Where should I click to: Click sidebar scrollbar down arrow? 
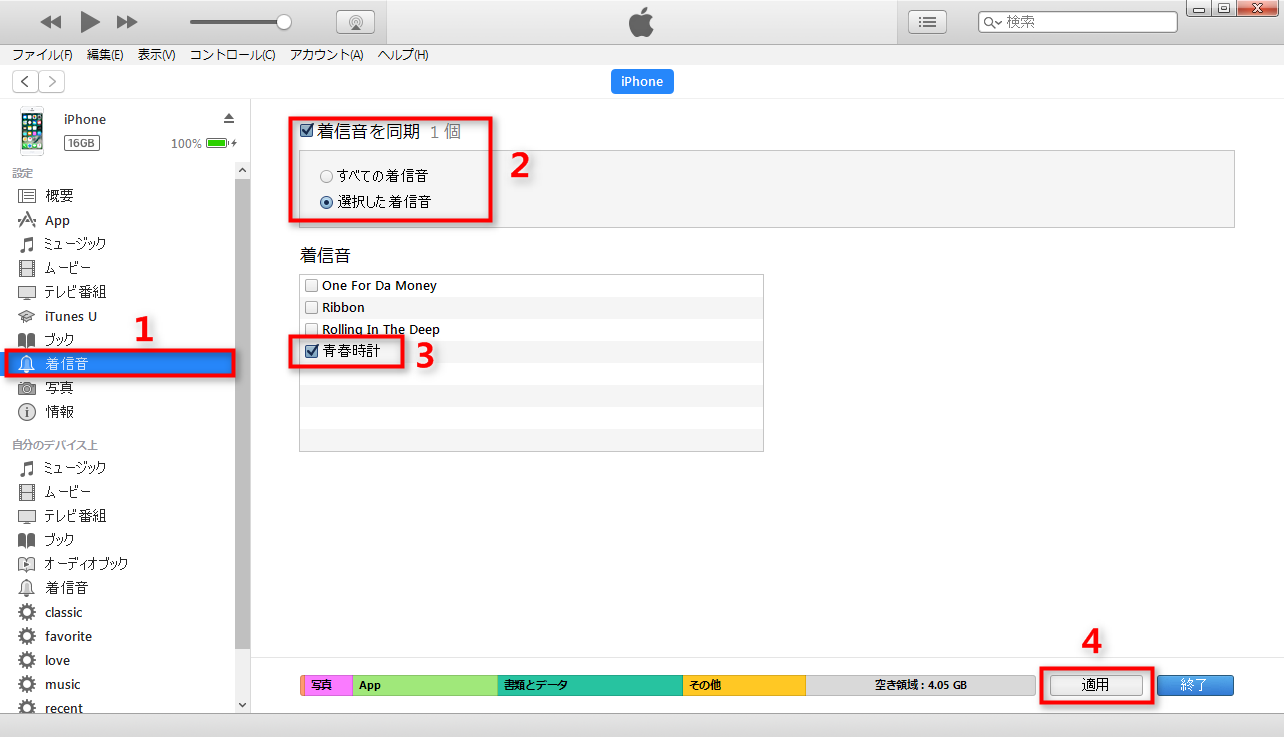[x=242, y=704]
